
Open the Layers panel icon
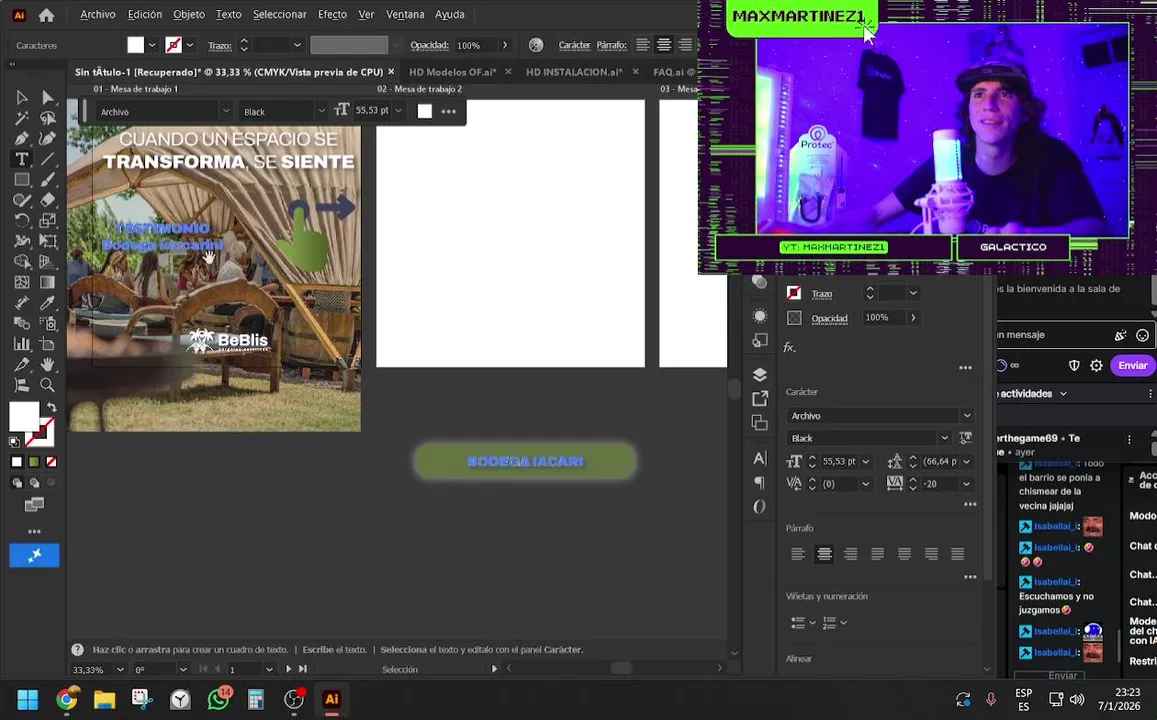click(759, 375)
